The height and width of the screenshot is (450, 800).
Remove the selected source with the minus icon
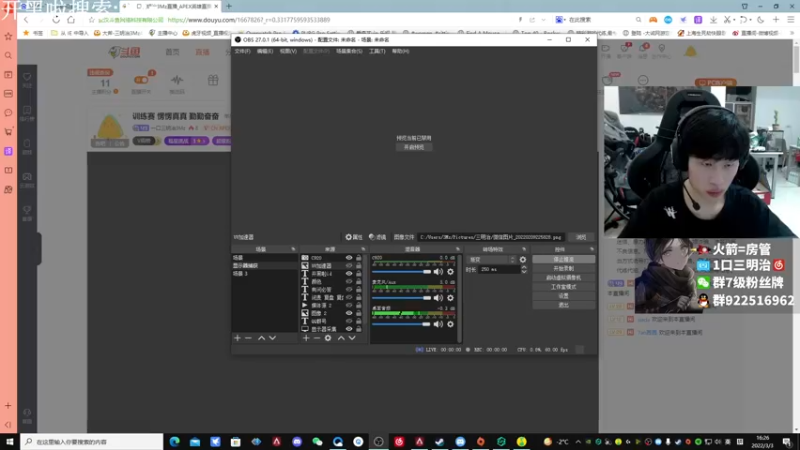317,338
